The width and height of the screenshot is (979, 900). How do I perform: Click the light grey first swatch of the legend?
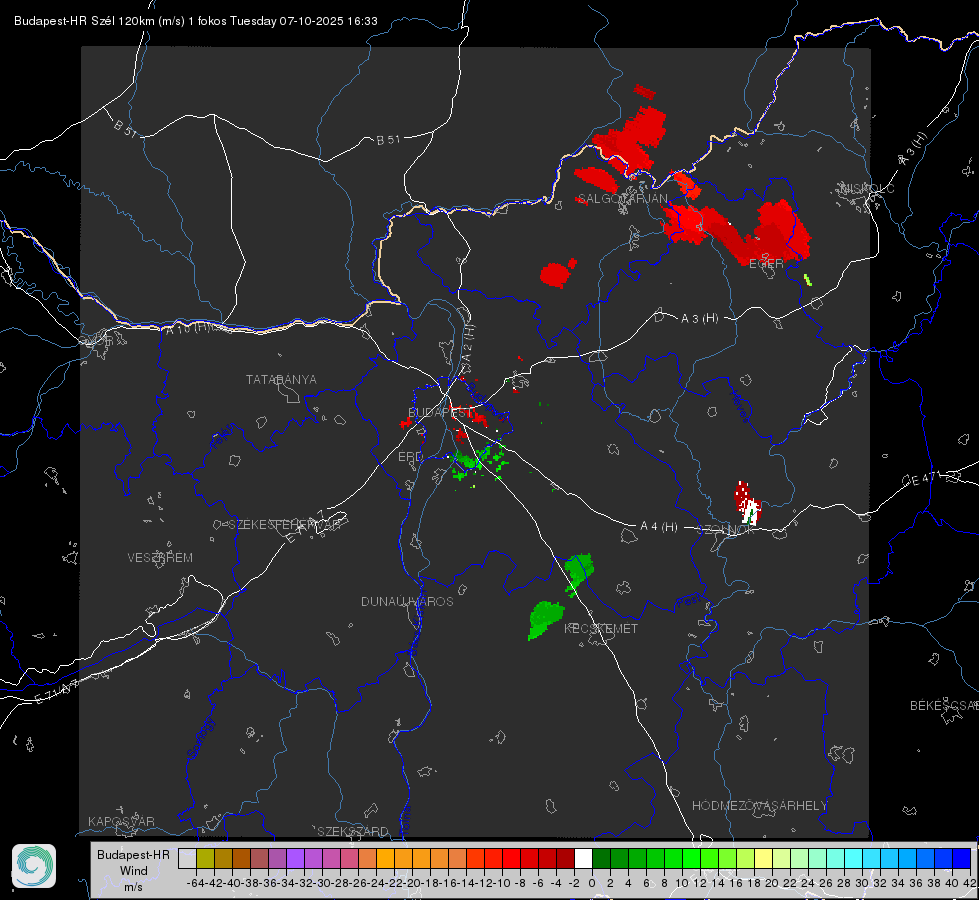coord(187,858)
